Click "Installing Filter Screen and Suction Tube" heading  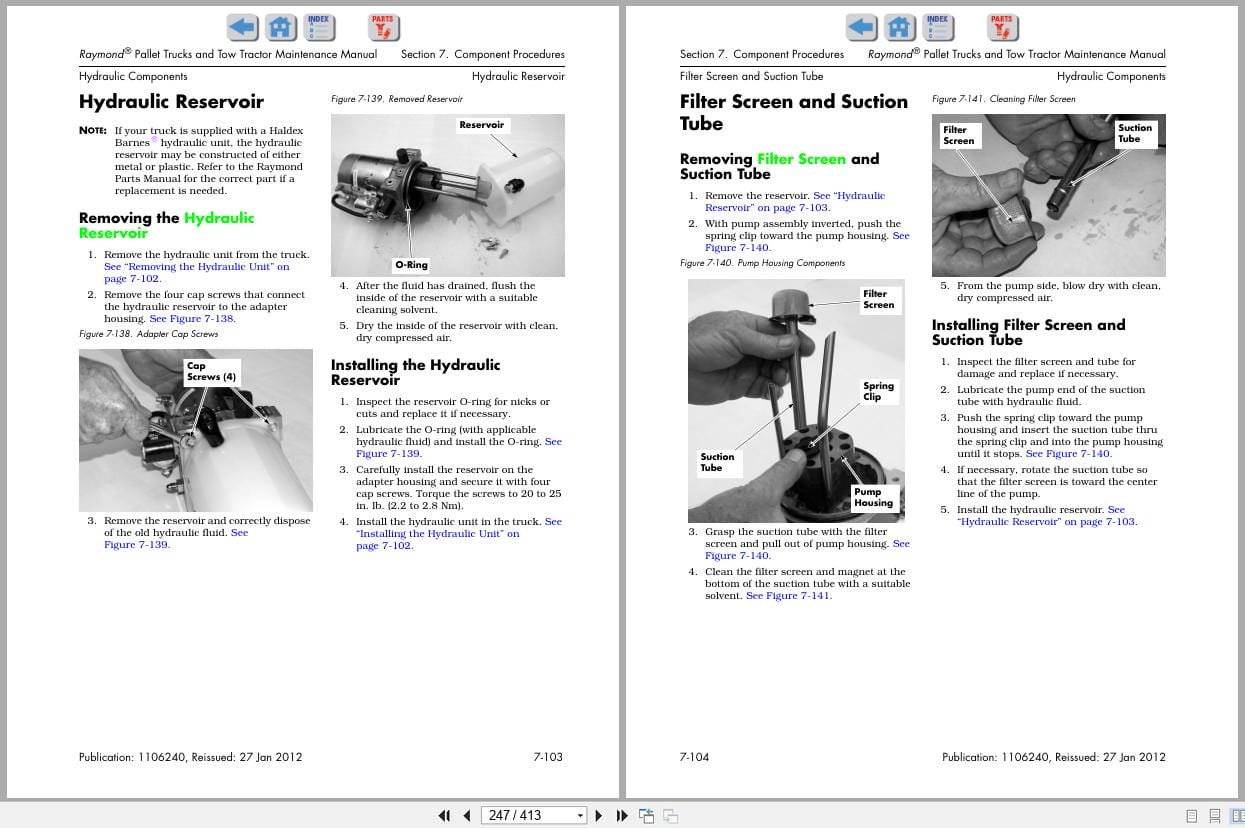(x=1029, y=332)
